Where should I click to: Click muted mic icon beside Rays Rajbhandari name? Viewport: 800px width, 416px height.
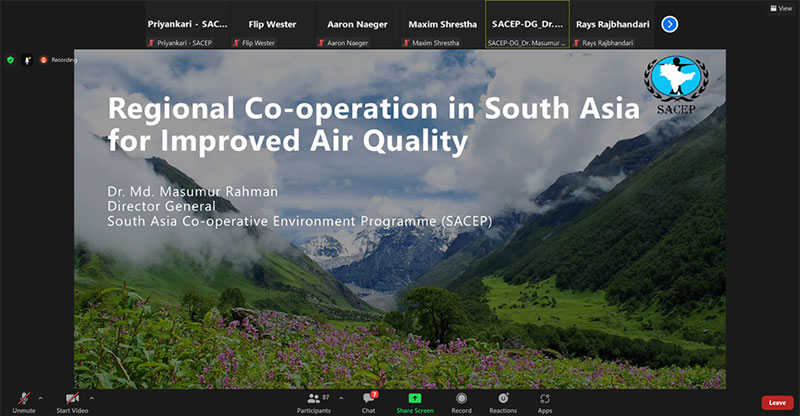point(577,43)
